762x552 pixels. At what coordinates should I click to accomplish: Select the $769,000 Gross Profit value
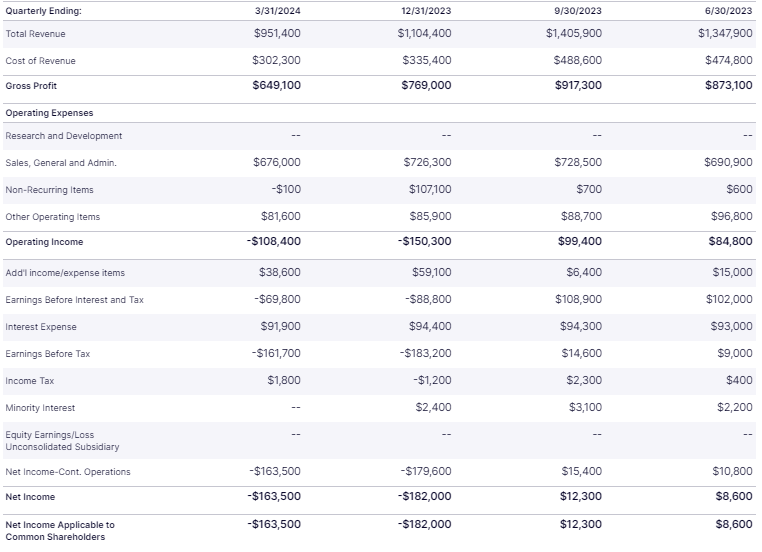(x=427, y=86)
